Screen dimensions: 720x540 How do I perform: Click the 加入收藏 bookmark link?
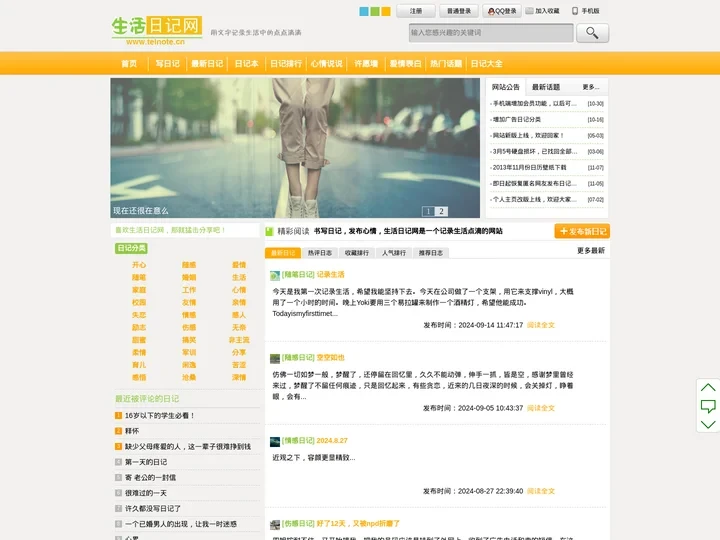coord(543,11)
